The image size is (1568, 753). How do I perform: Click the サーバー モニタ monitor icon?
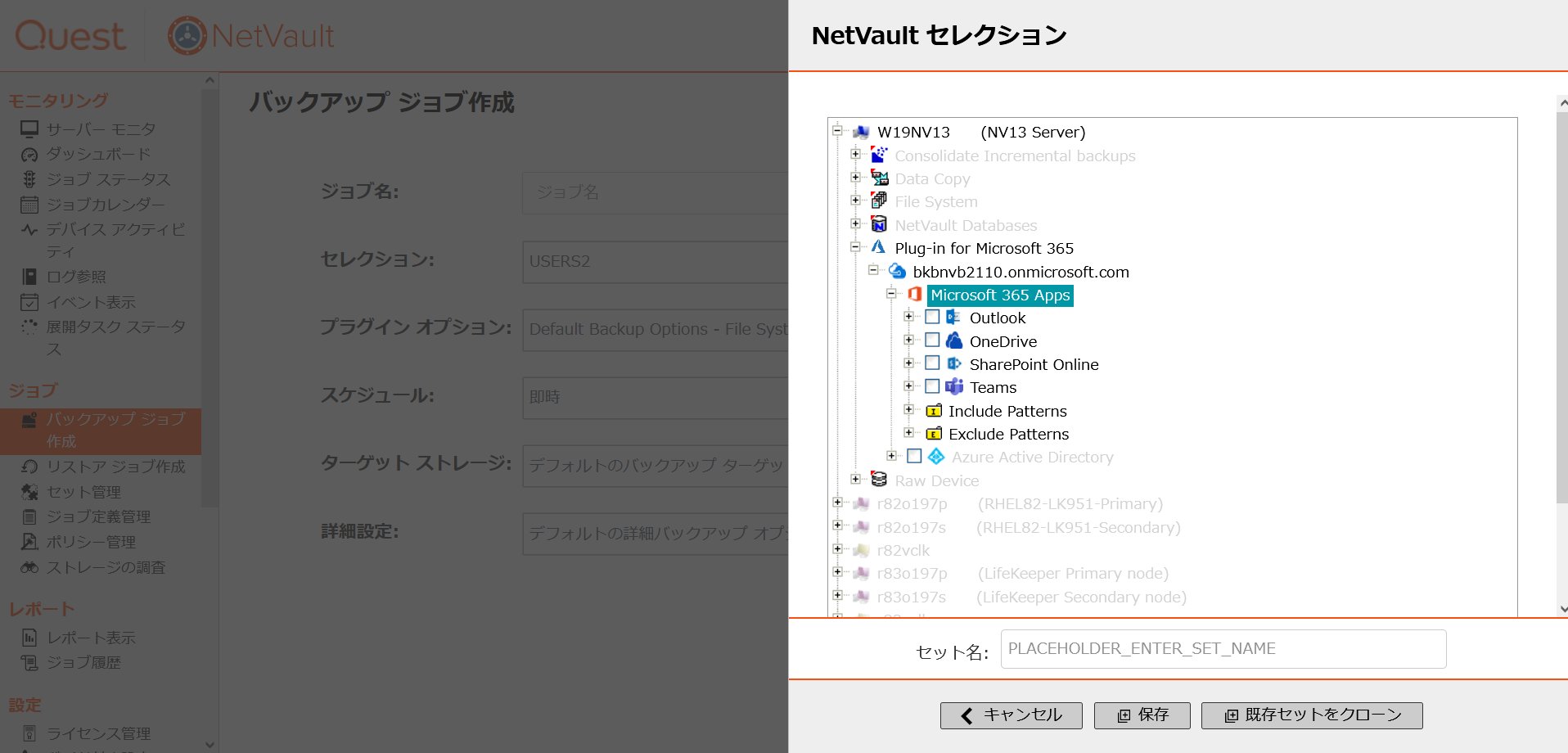click(29, 129)
